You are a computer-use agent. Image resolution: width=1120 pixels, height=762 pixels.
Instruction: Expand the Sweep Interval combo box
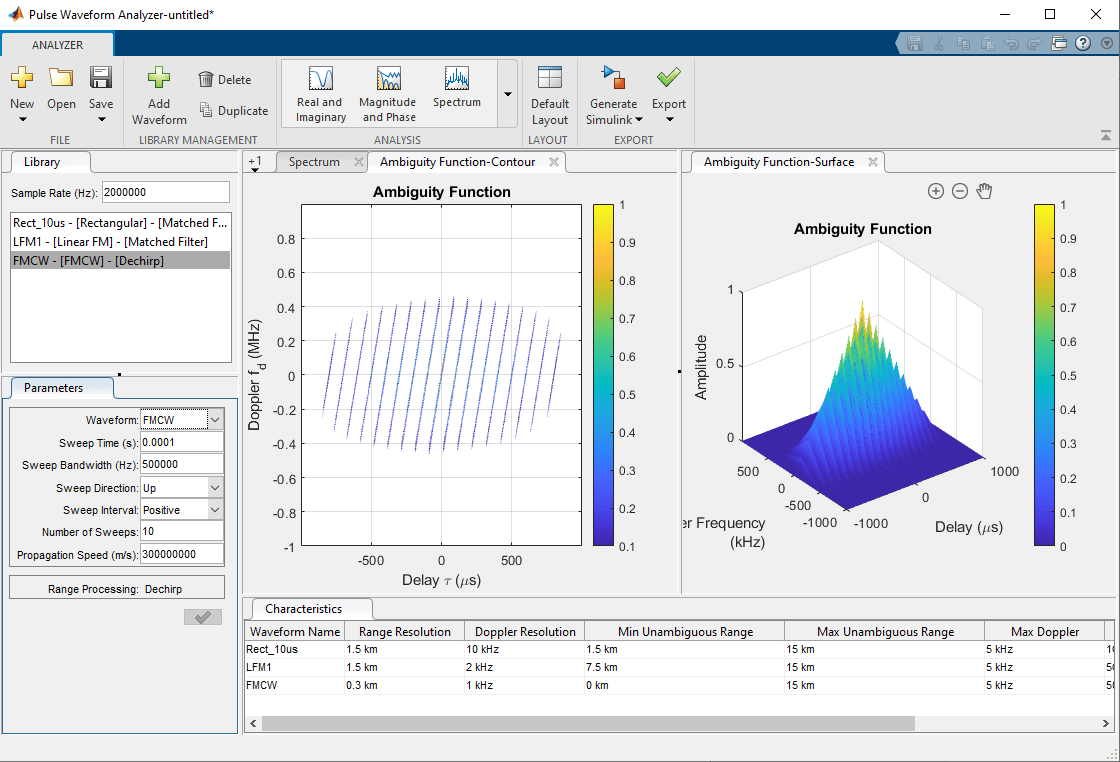coord(215,510)
